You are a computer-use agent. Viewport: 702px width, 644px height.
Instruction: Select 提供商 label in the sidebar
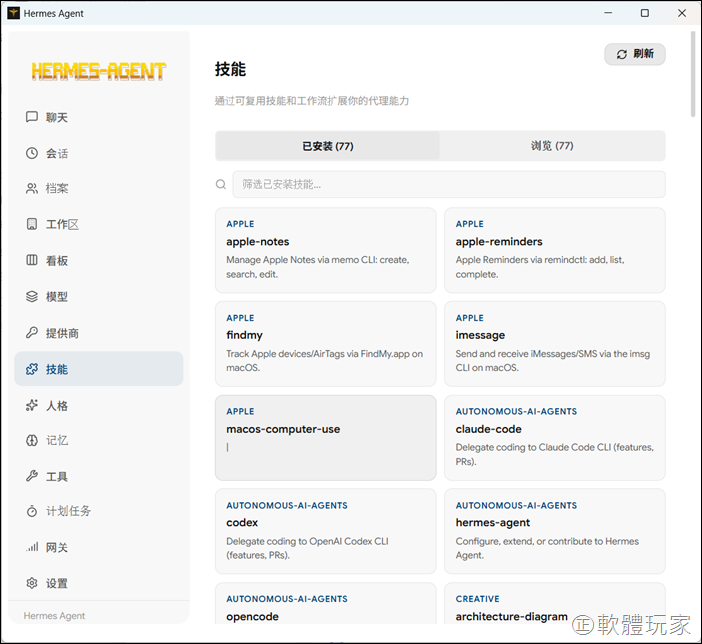[62, 333]
